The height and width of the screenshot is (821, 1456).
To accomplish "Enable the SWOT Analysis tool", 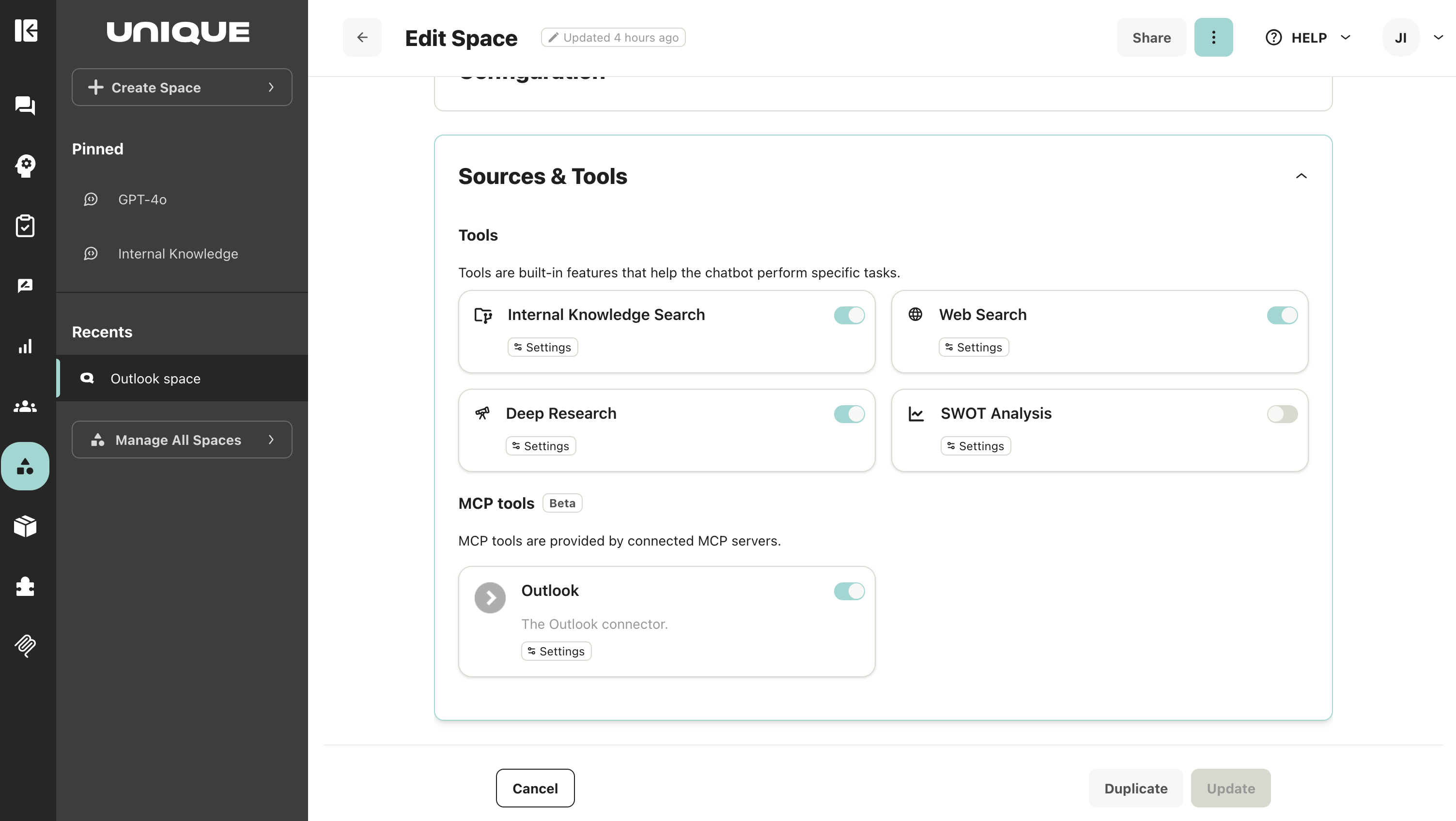I will [x=1282, y=413].
